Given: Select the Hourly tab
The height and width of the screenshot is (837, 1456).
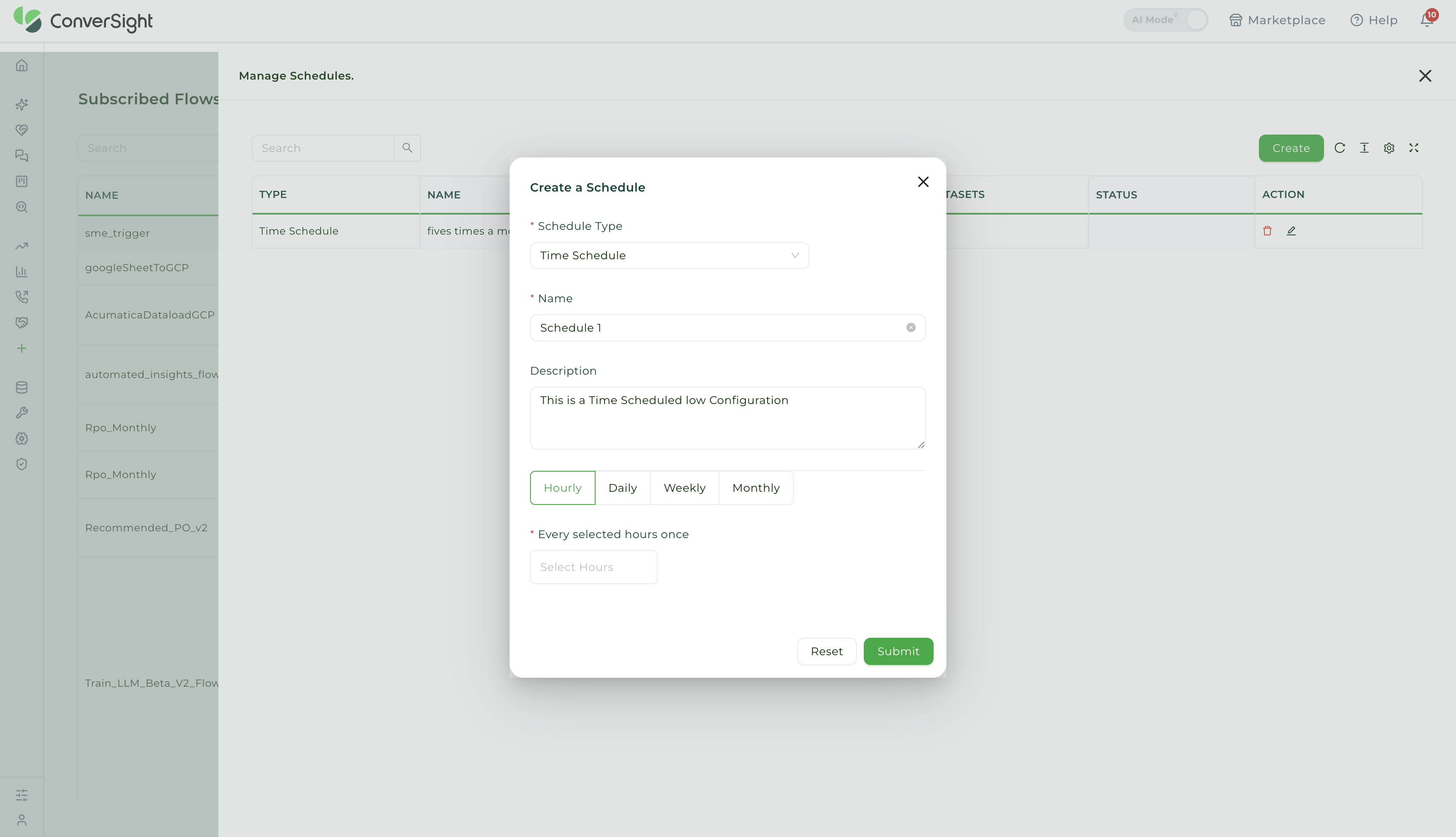Looking at the screenshot, I should [563, 488].
